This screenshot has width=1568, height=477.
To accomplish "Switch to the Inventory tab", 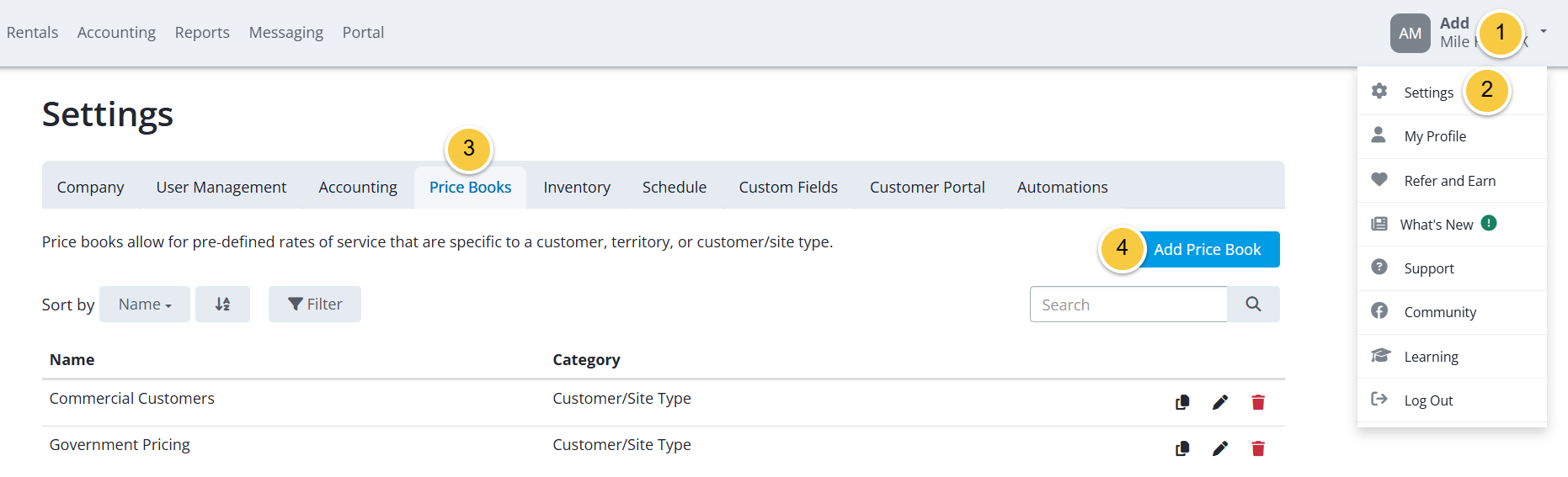I will pyautogui.click(x=577, y=187).
